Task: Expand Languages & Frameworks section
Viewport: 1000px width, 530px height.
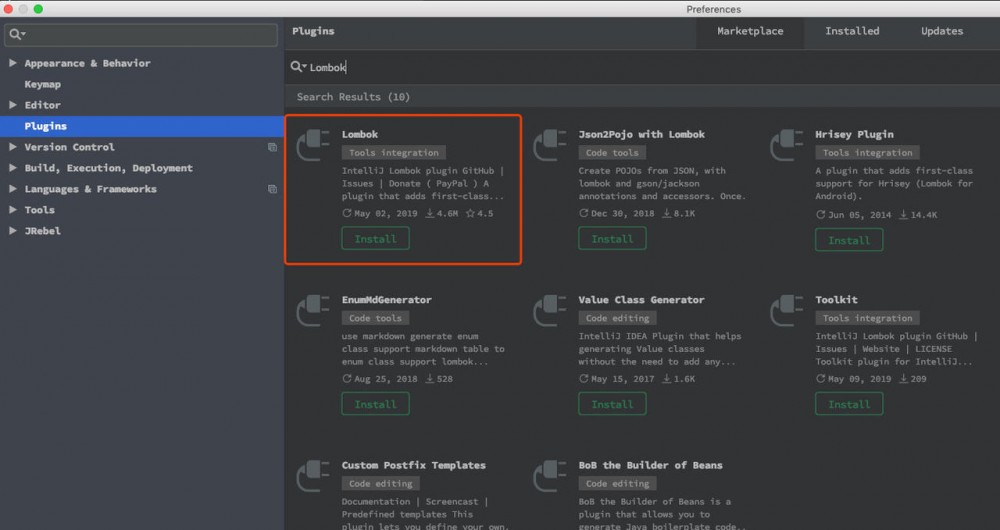Action: click(x=13, y=189)
